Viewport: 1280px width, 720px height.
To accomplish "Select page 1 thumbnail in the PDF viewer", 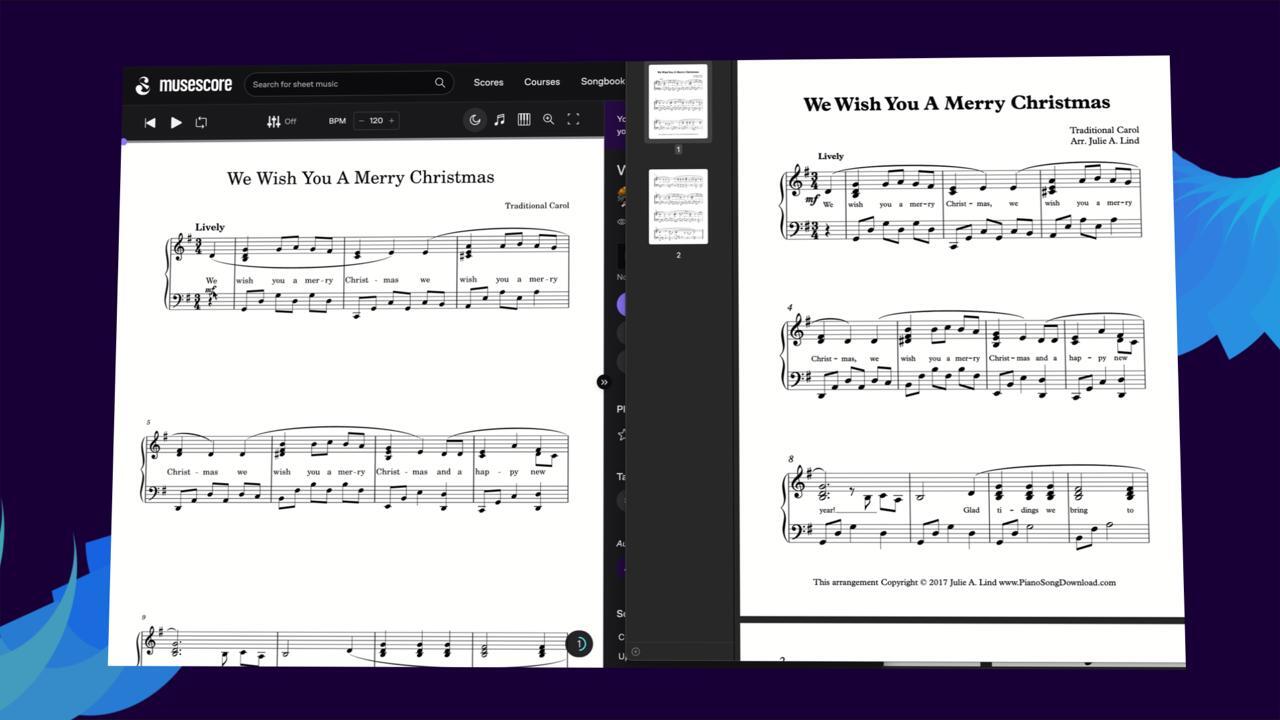I will 678,101.
